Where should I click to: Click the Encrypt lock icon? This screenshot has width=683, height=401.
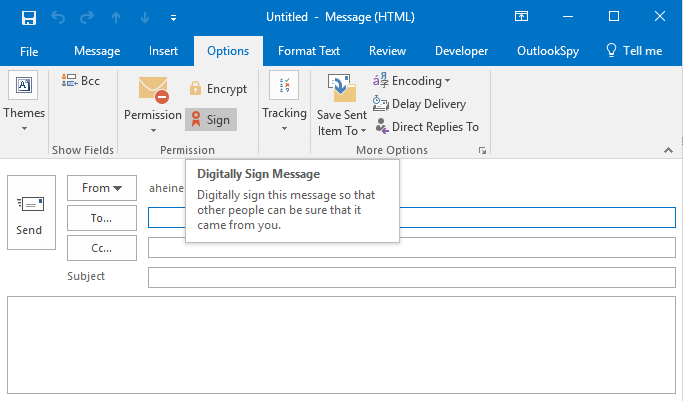pos(196,89)
